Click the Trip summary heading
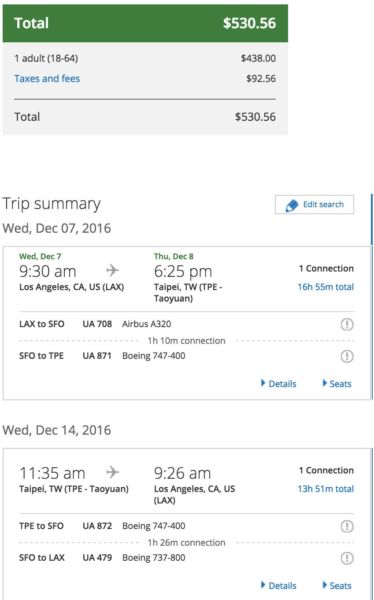The width and height of the screenshot is (374, 600). tap(52, 204)
